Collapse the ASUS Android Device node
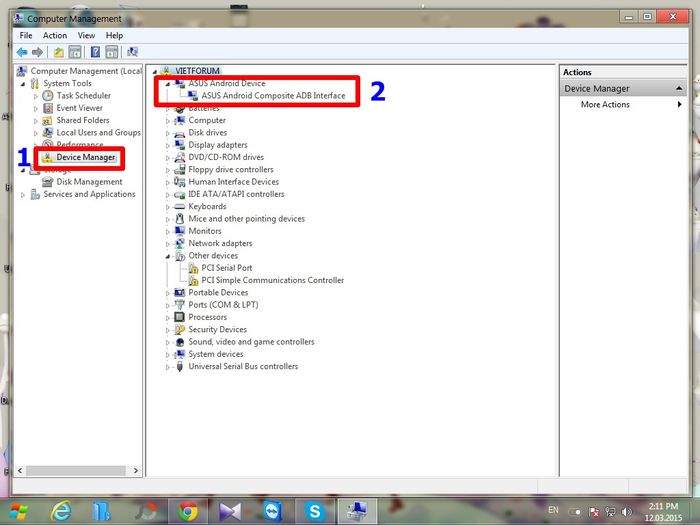Viewport: 700px width, 525px height. tap(168, 84)
